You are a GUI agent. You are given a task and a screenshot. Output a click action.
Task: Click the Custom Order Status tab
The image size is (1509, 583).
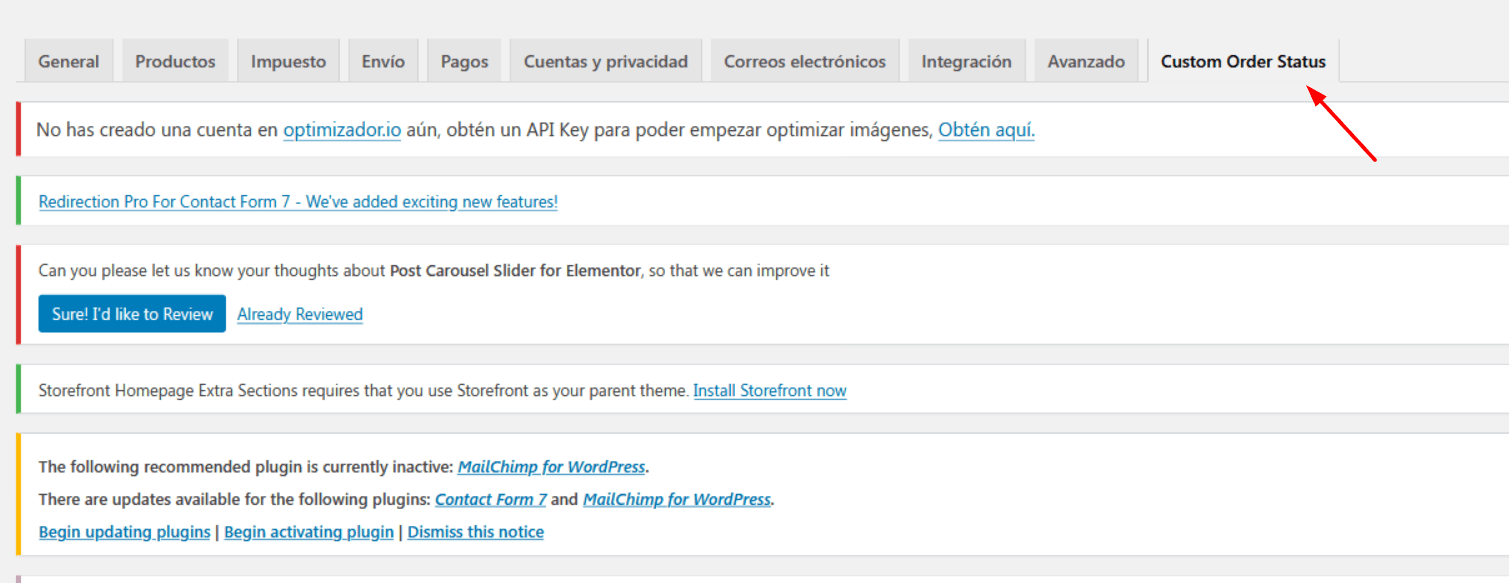click(x=1243, y=61)
